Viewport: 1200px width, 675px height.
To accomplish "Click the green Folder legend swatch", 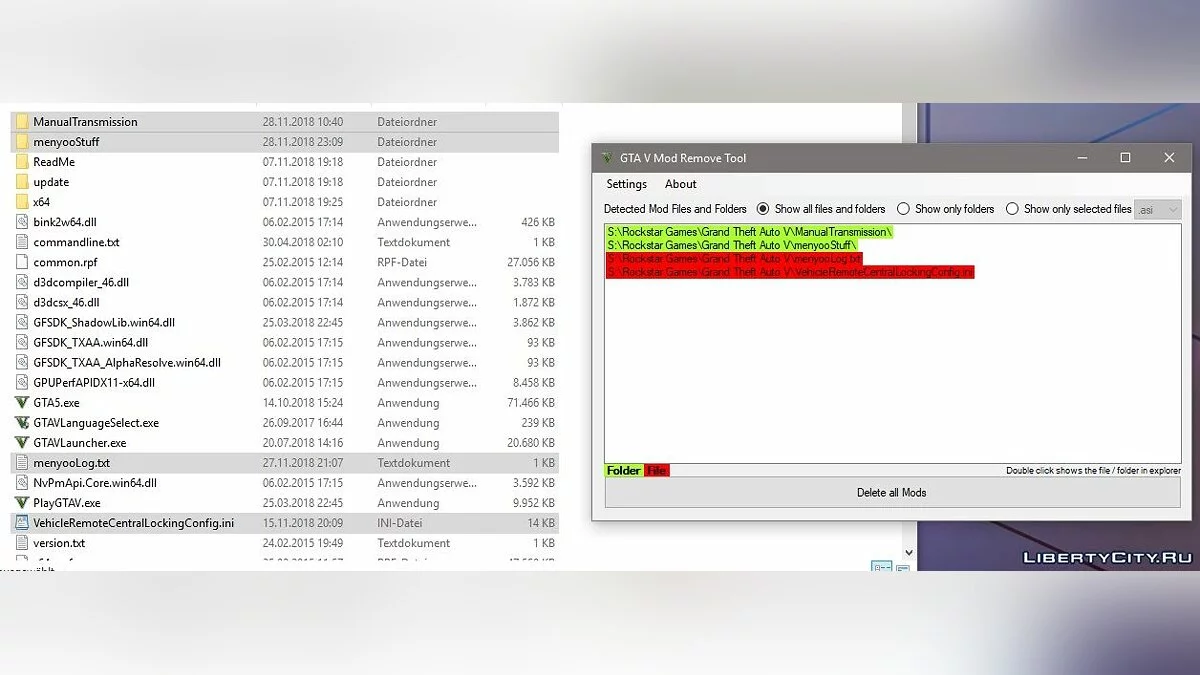I will [x=623, y=471].
